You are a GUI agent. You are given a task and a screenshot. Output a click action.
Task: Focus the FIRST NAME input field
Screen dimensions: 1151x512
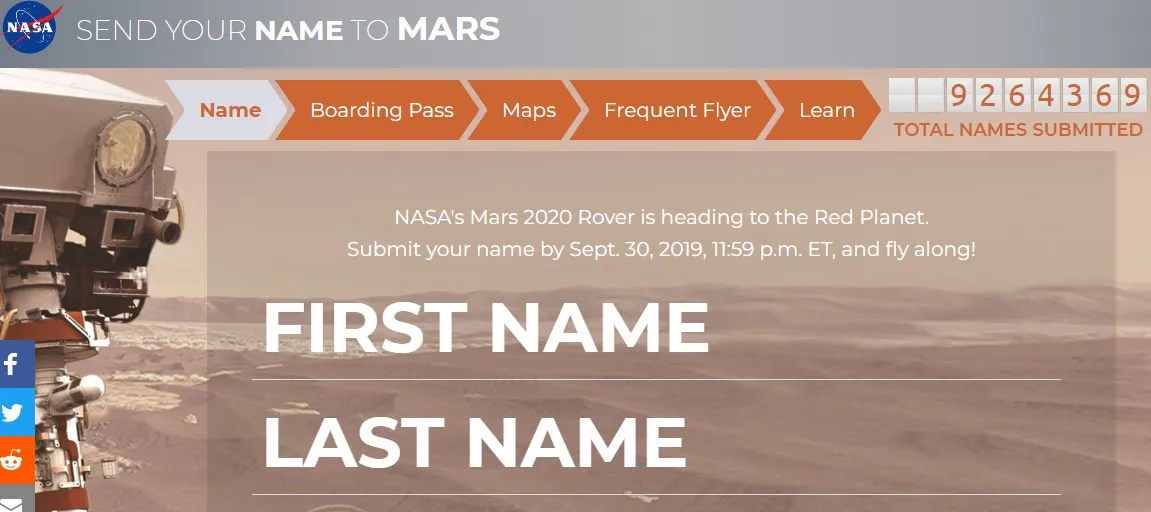656,329
